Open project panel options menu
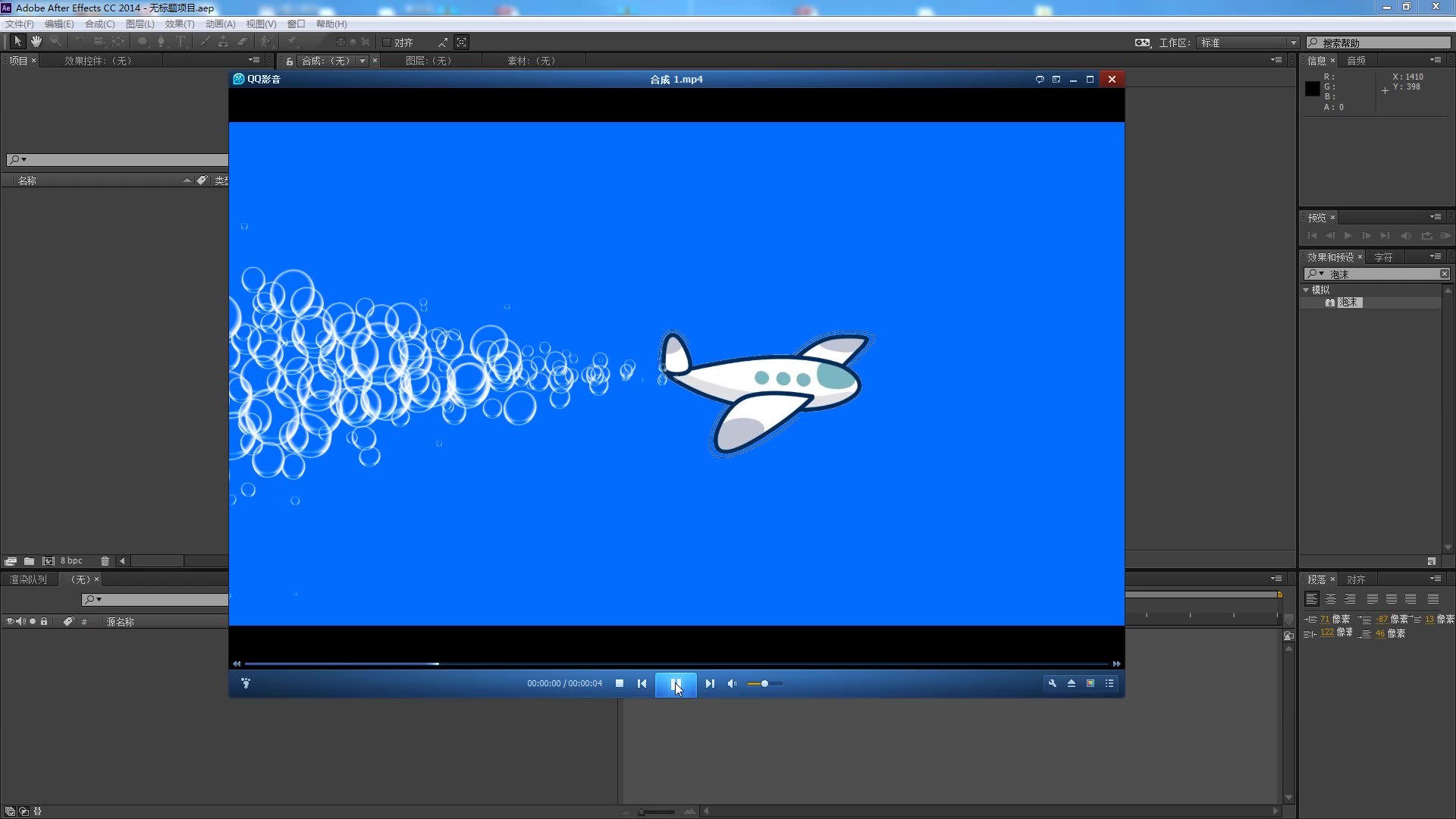This screenshot has width=1456, height=819. 254,60
